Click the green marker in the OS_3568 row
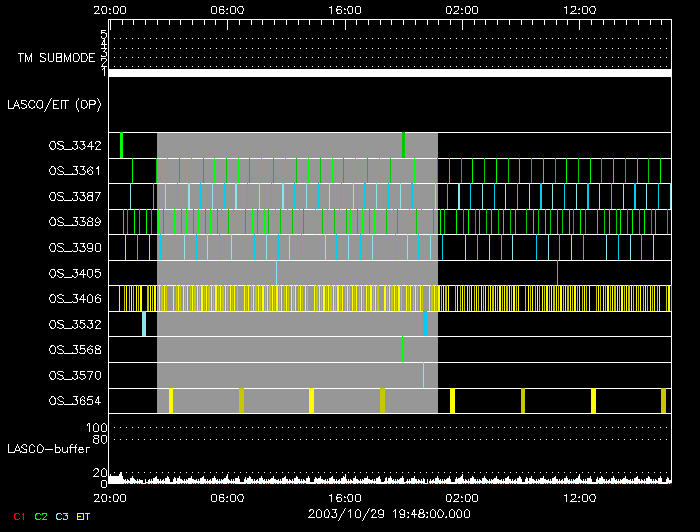This screenshot has height=532, width=700. pos(402,348)
